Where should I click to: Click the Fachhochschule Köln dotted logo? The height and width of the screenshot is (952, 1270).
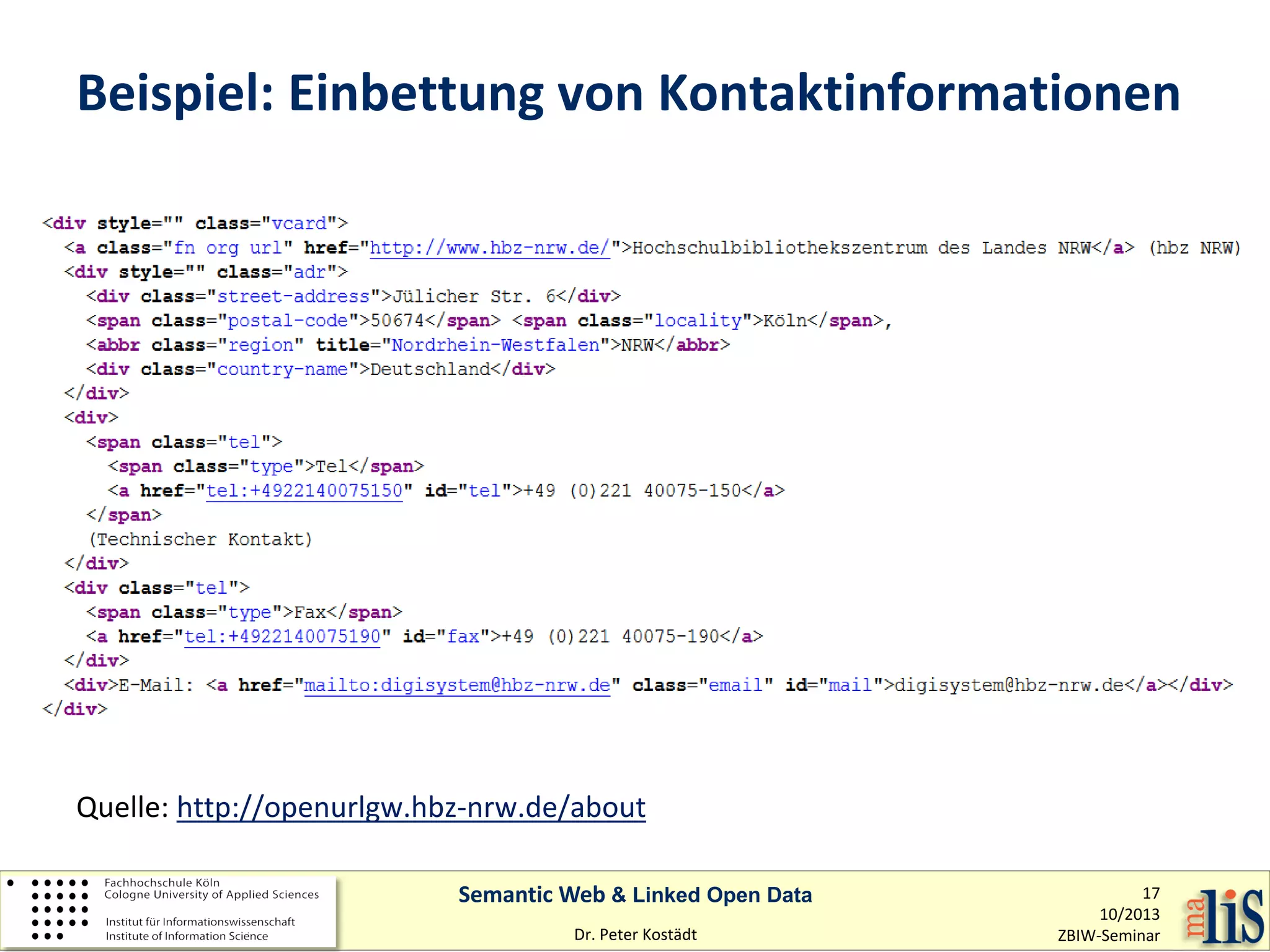(x=60, y=909)
